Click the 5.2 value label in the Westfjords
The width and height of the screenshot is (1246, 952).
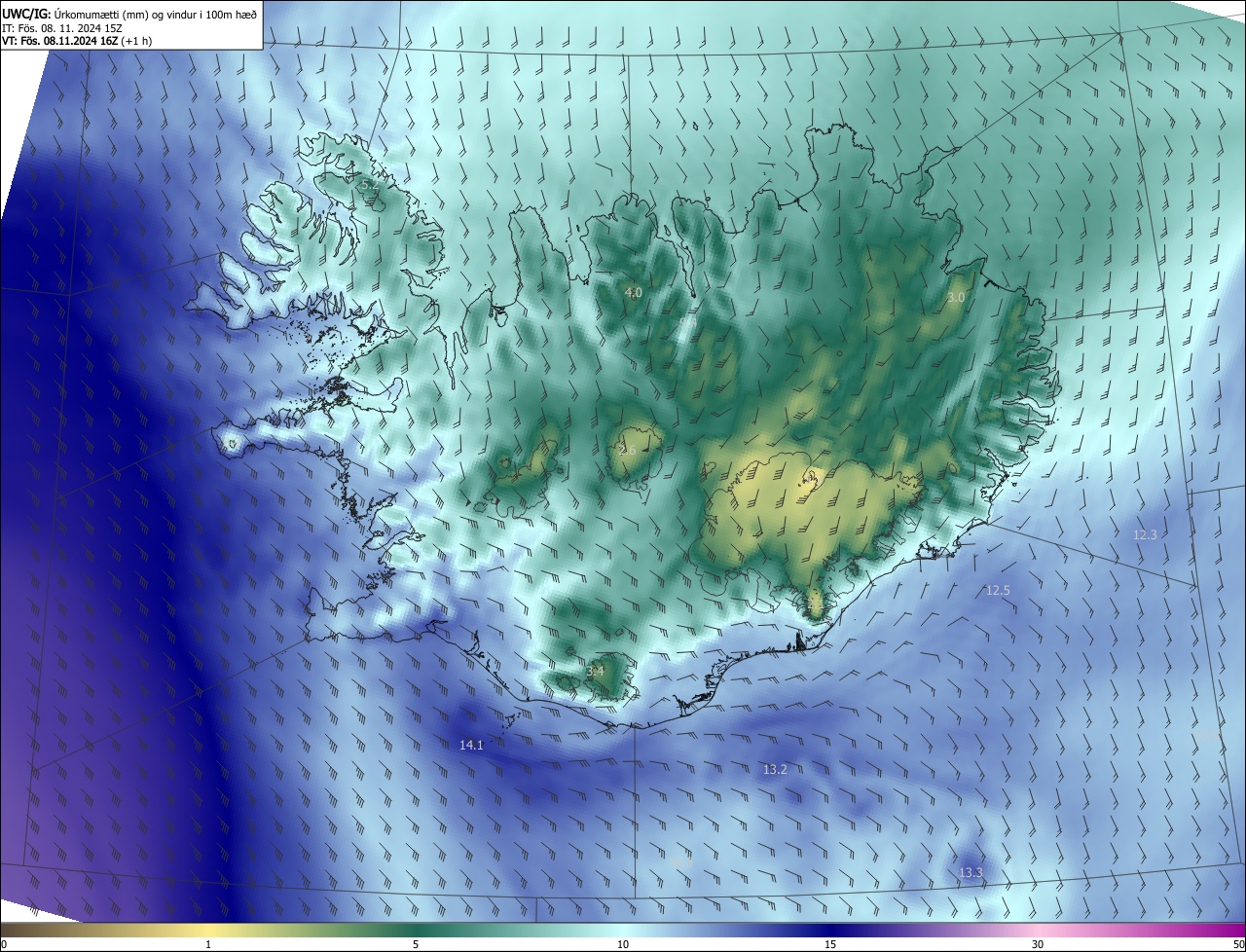pyautogui.click(x=369, y=184)
